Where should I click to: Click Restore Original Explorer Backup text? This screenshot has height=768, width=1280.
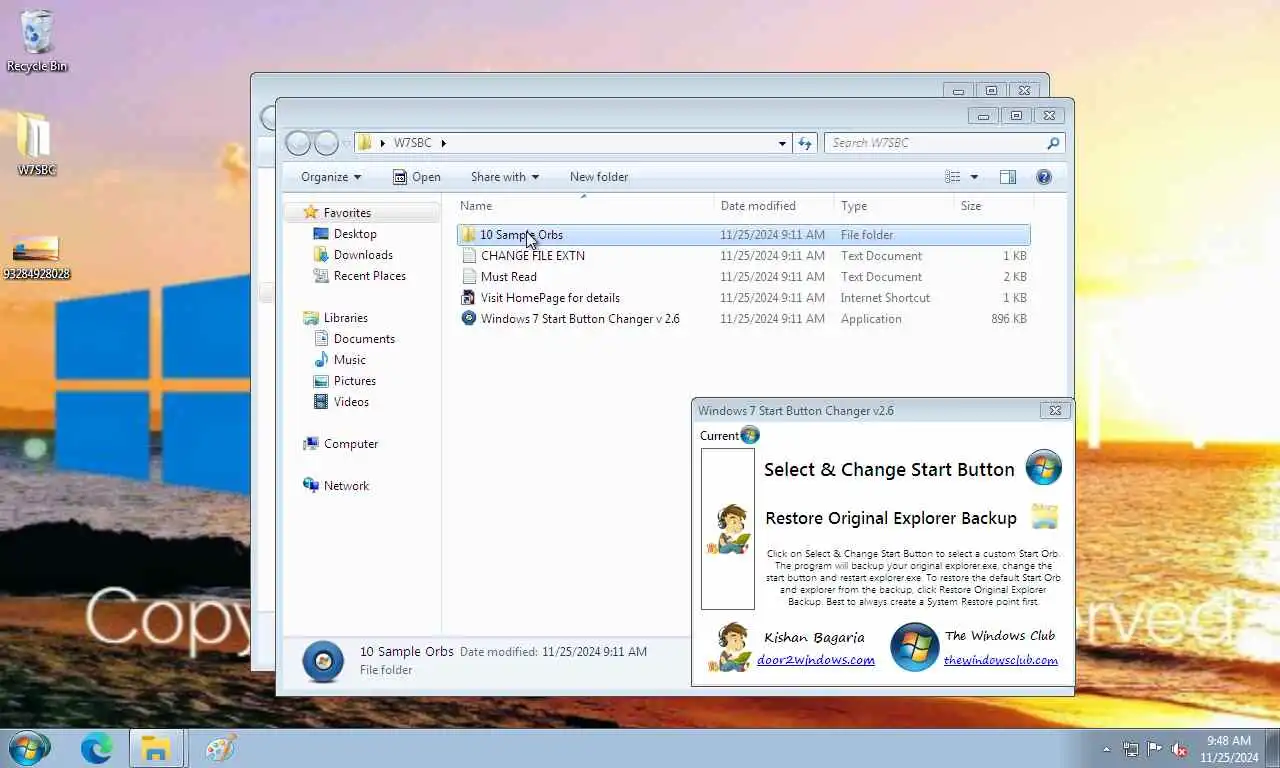(x=891, y=518)
